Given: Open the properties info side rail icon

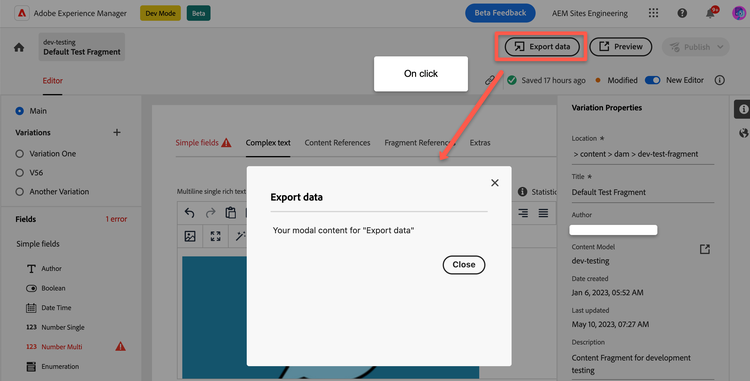Looking at the screenshot, I should pos(743,109).
